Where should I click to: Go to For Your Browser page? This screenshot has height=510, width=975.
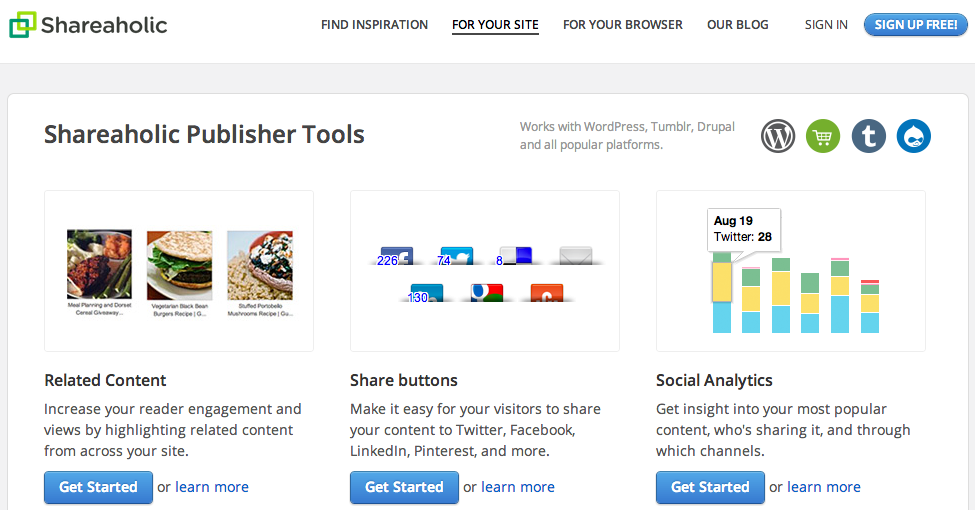click(x=622, y=25)
